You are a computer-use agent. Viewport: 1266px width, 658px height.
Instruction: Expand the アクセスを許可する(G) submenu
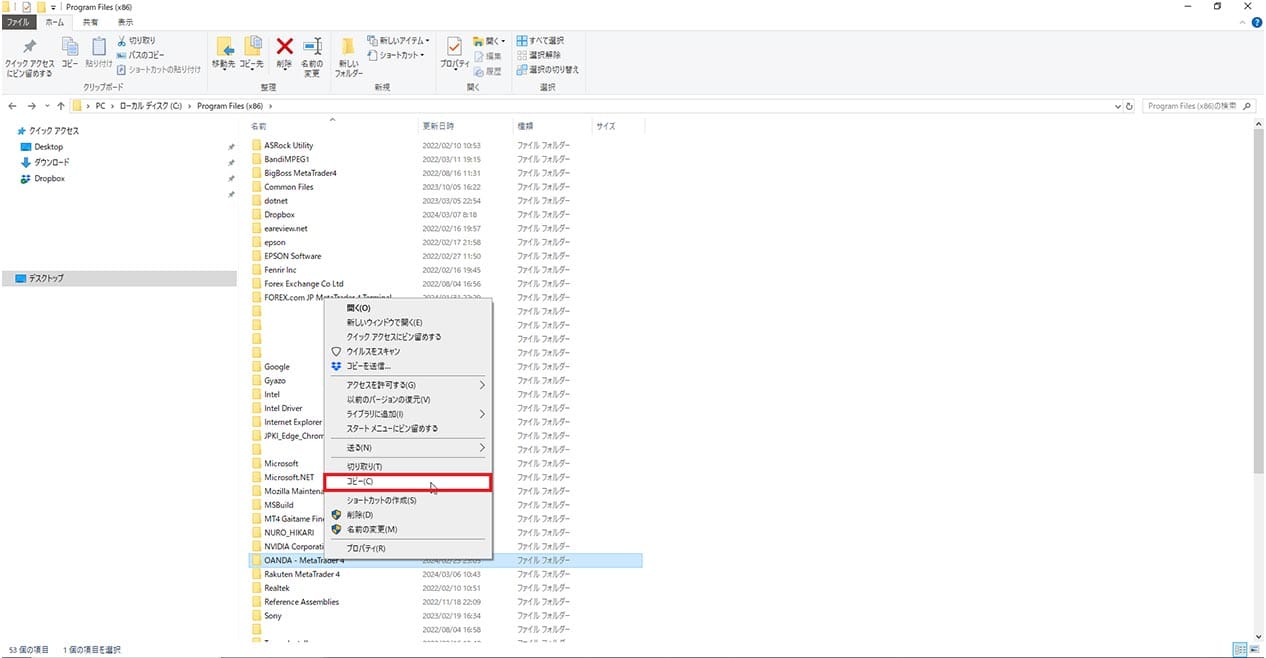point(482,385)
